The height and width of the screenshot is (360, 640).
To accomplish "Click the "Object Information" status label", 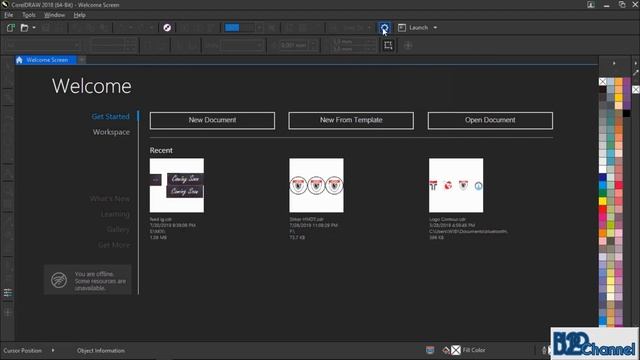I will [101, 351].
